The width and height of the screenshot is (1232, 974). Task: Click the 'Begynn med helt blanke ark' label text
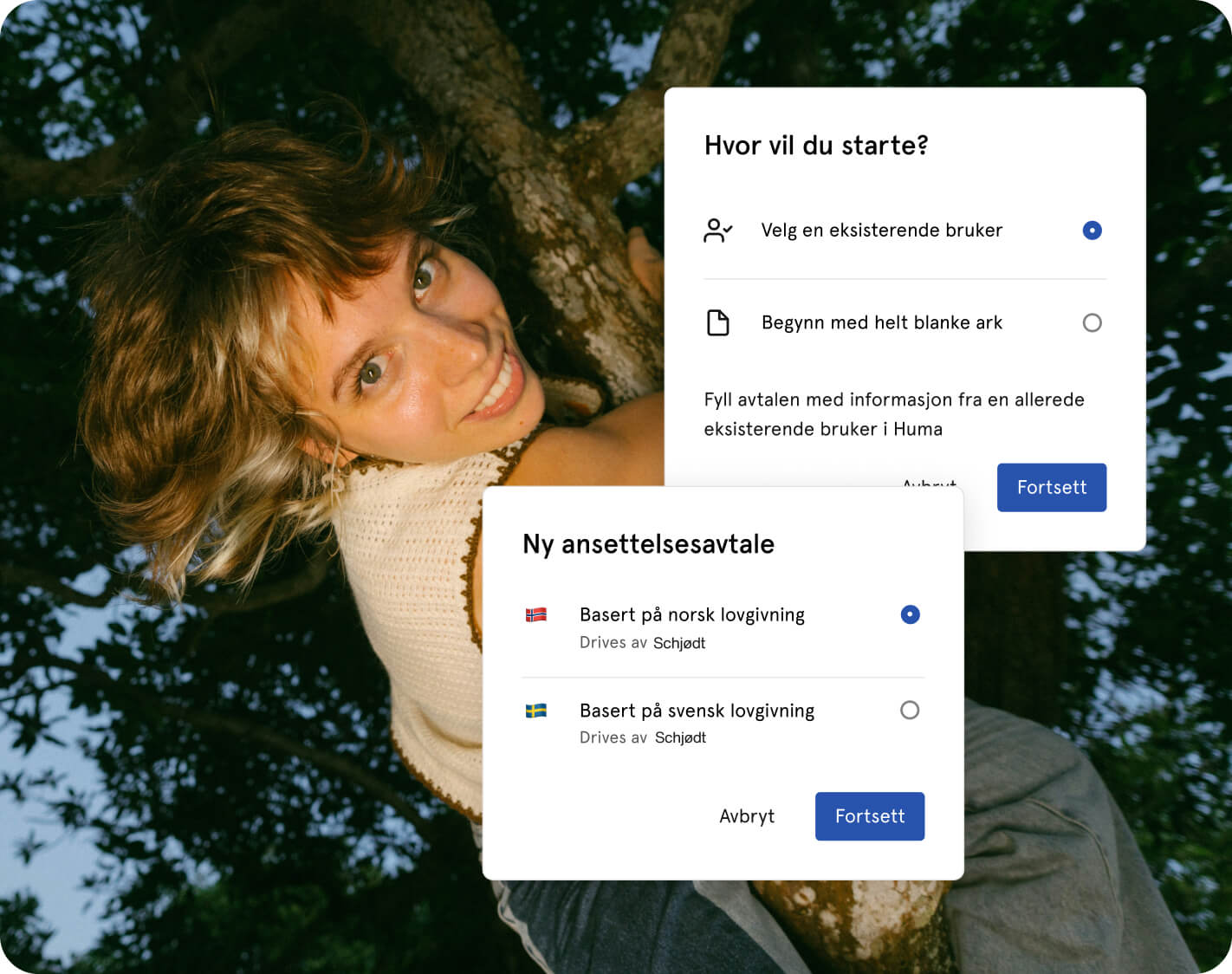coord(881,322)
